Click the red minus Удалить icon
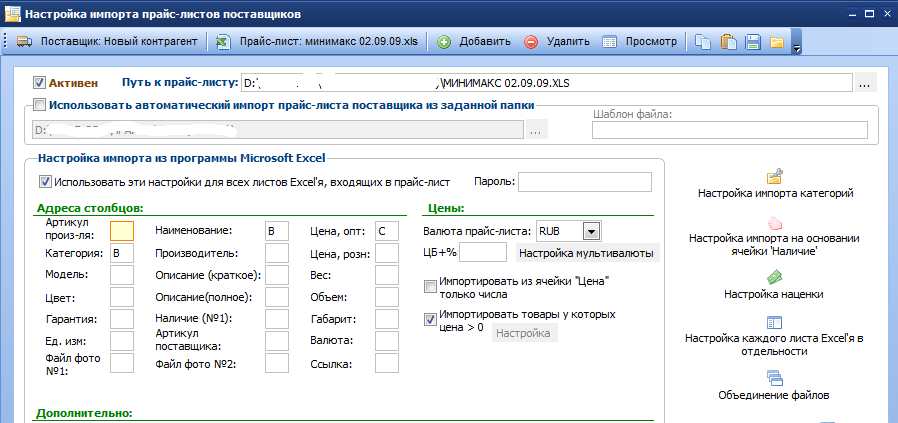The height and width of the screenshot is (423, 898). (531, 42)
